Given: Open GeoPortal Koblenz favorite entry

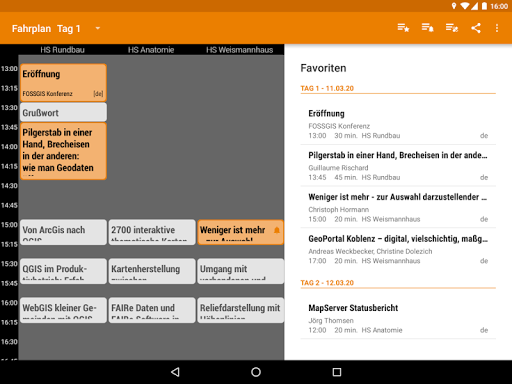Looking at the screenshot, I should [398, 249].
